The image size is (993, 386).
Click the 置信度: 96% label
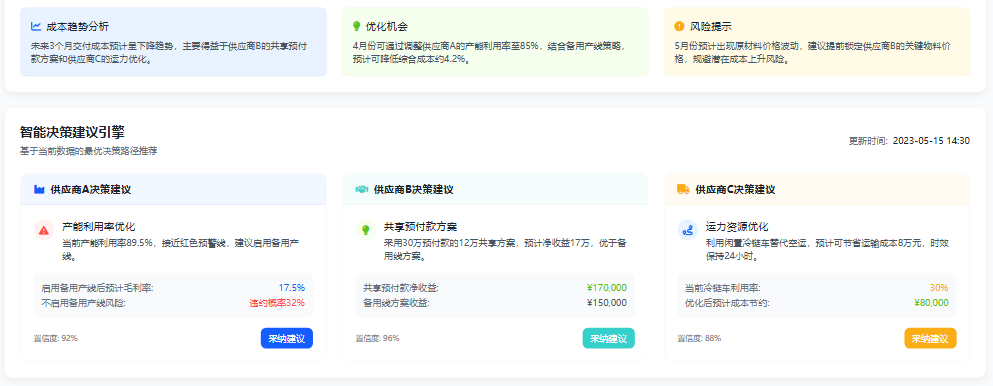click(377, 338)
